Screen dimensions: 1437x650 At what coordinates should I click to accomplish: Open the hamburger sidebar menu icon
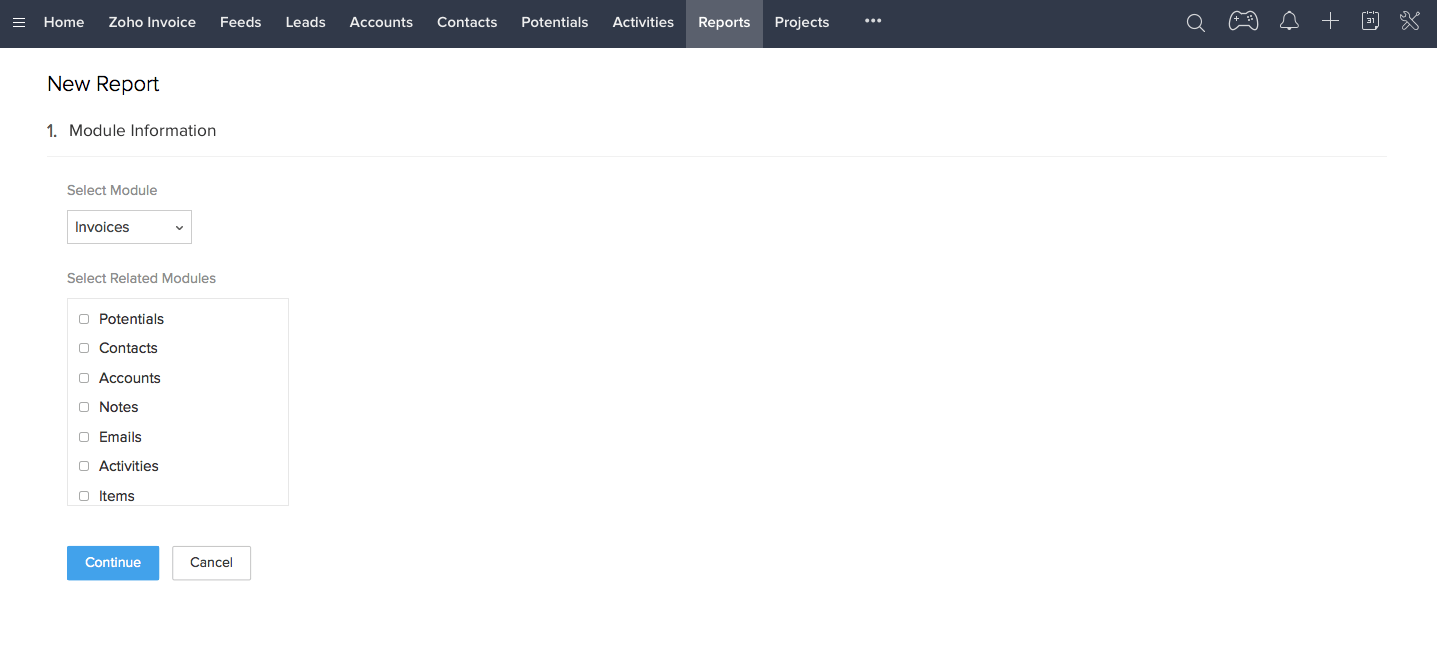(x=18, y=22)
